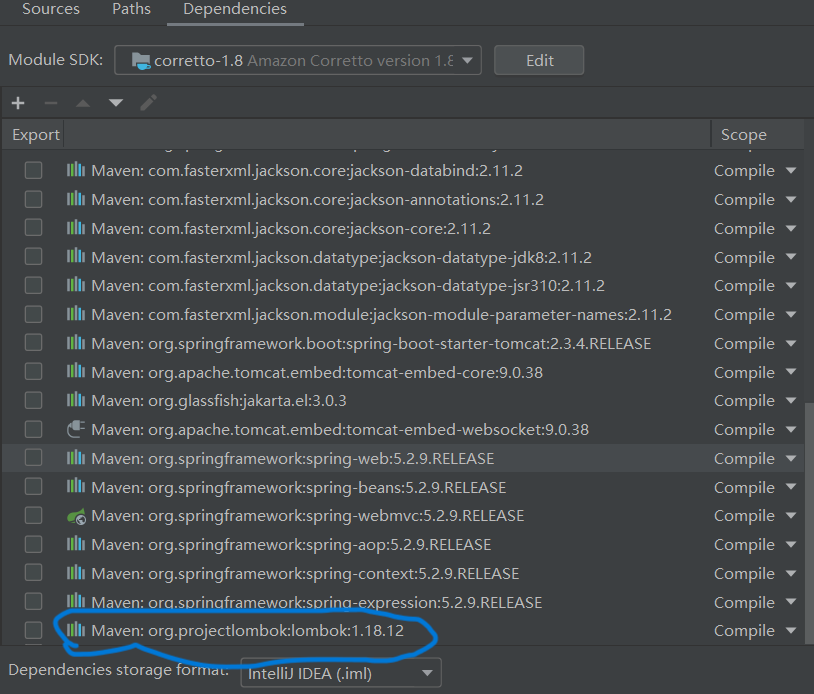Screen dimensions: 814x694
Task: Click the Edit button beside Module SDK
Action: coord(539,60)
